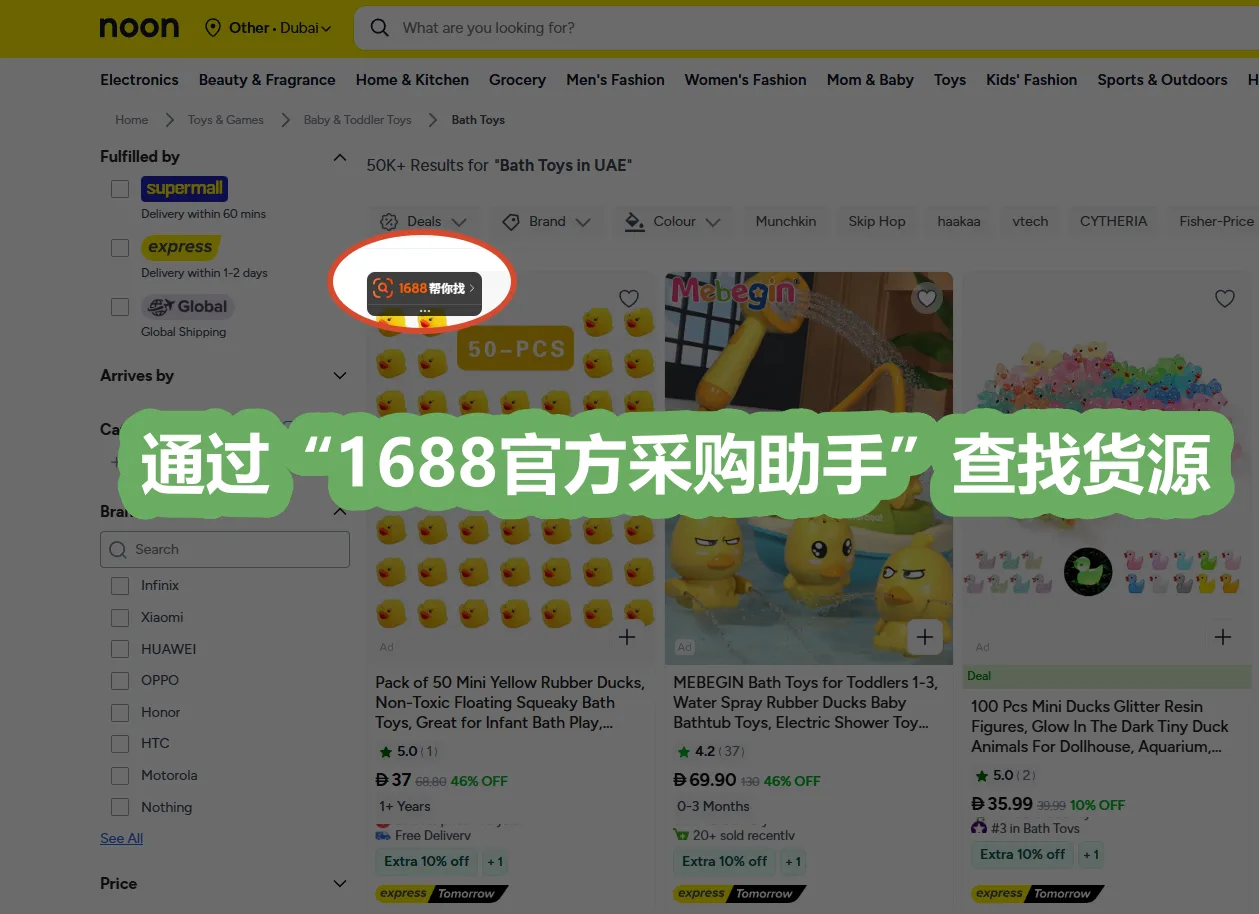The height and width of the screenshot is (914, 1259).
Task: Favorite the MEBEGIN Bath Toys product
Action: 927,298
